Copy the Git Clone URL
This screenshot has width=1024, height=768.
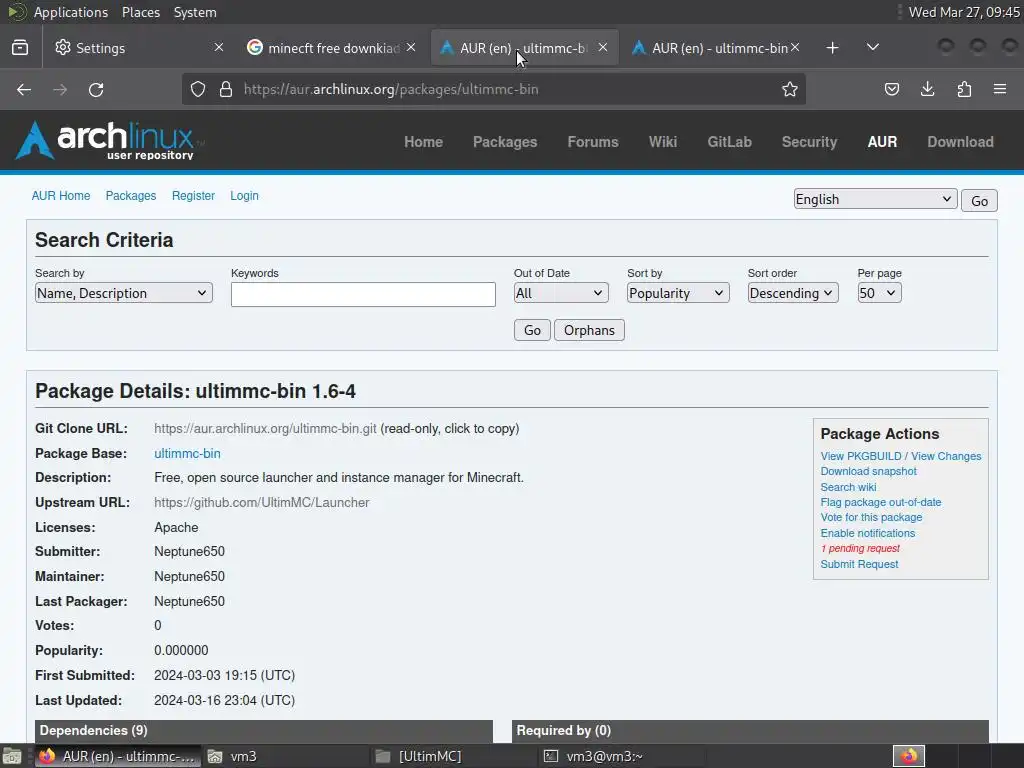coord(265,428)
